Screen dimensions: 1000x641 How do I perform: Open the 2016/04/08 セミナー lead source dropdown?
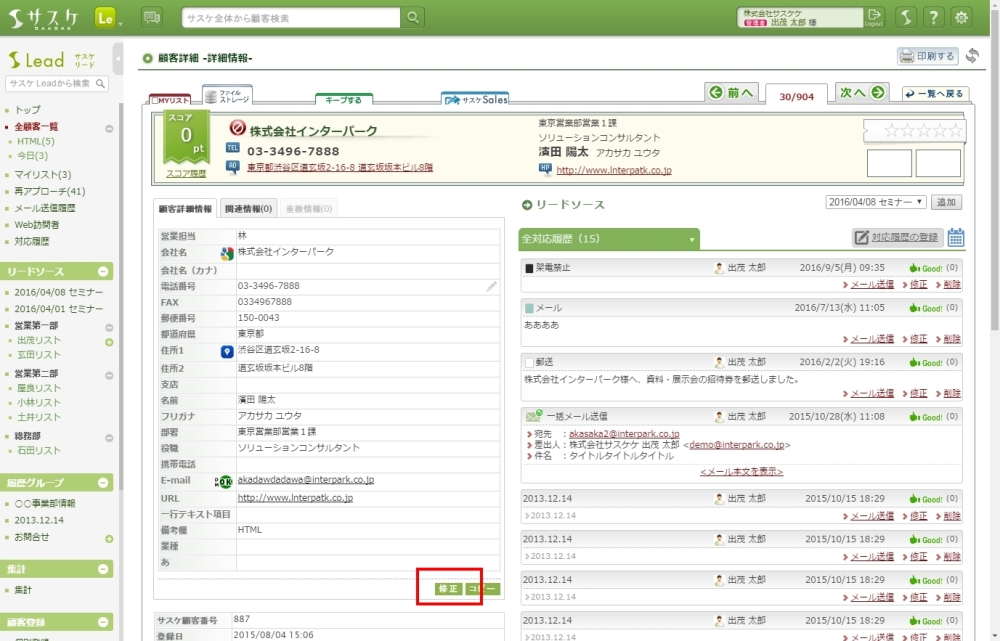coord(876,202)
